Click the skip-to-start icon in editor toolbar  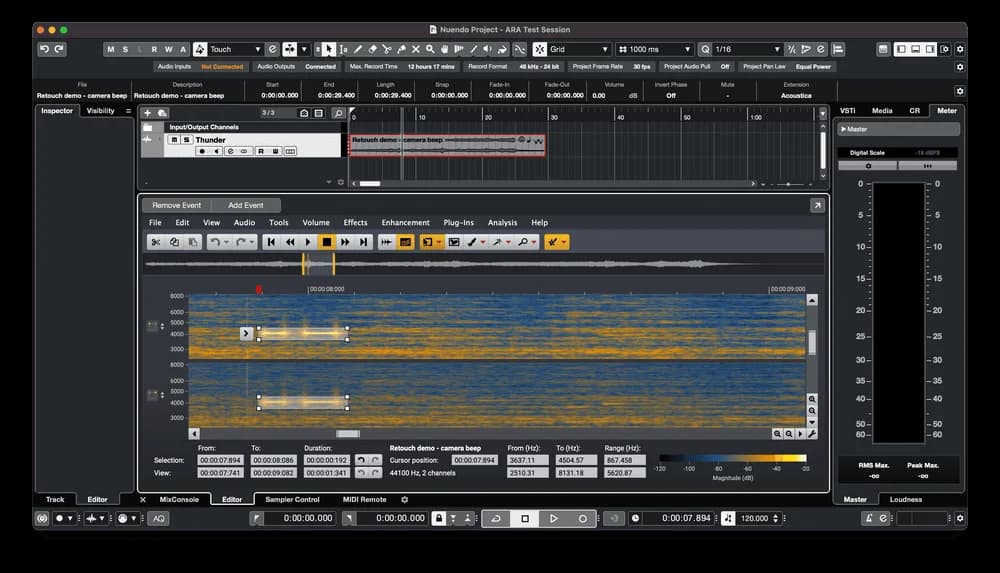(x=271, y=242)
